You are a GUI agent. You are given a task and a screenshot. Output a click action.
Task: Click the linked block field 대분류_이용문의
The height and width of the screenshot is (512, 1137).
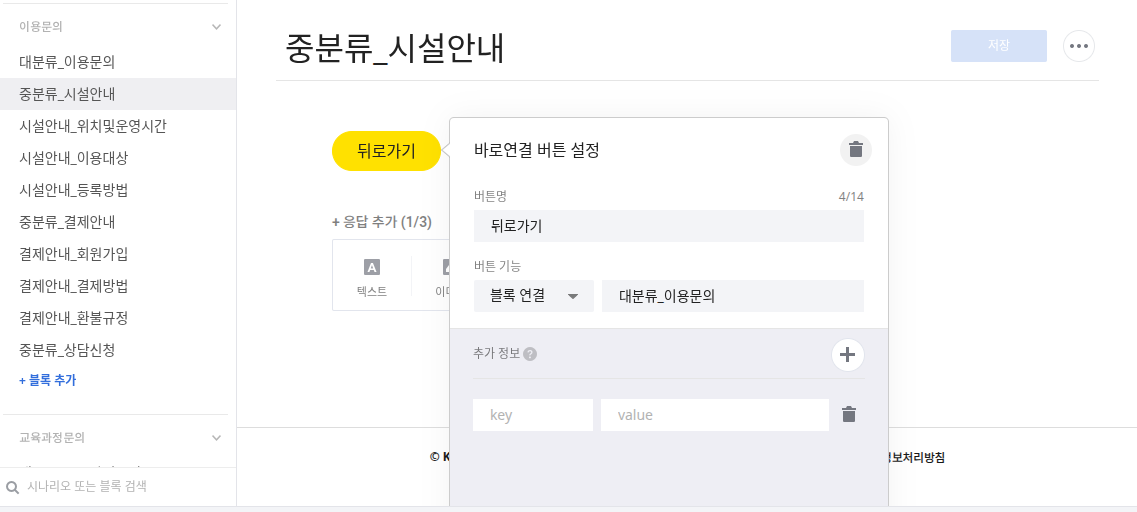(x=732, y=296)
